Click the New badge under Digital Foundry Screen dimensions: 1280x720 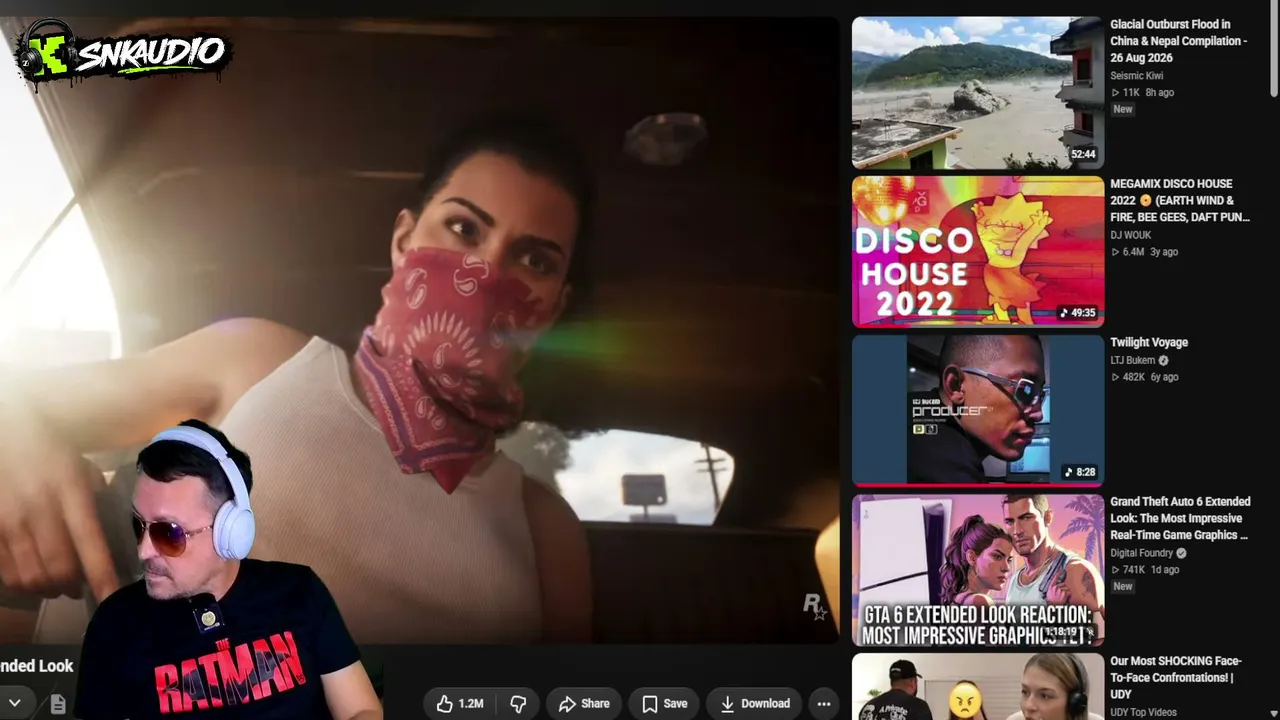coord(1123,586)
